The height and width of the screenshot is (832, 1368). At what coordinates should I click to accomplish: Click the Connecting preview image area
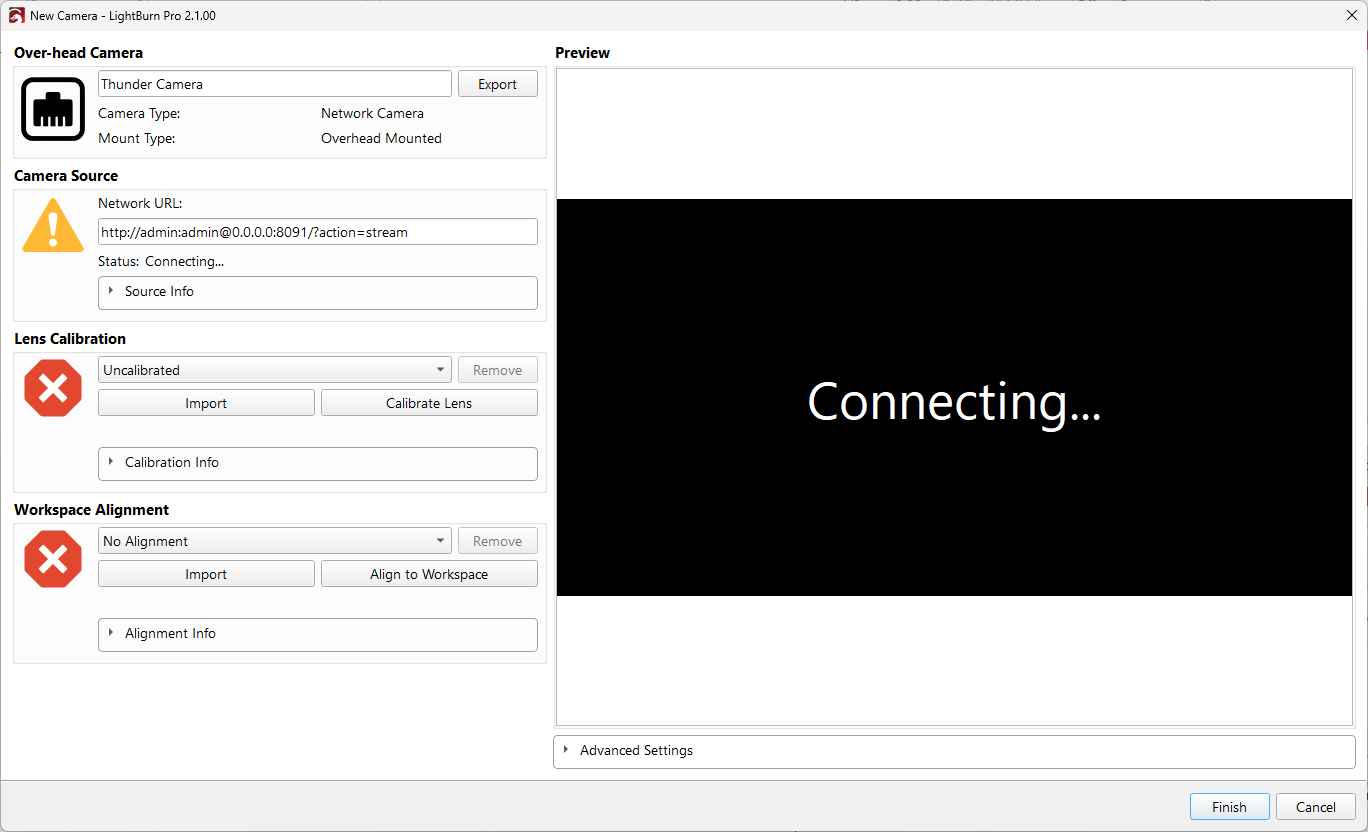click(x=954, y=398)
